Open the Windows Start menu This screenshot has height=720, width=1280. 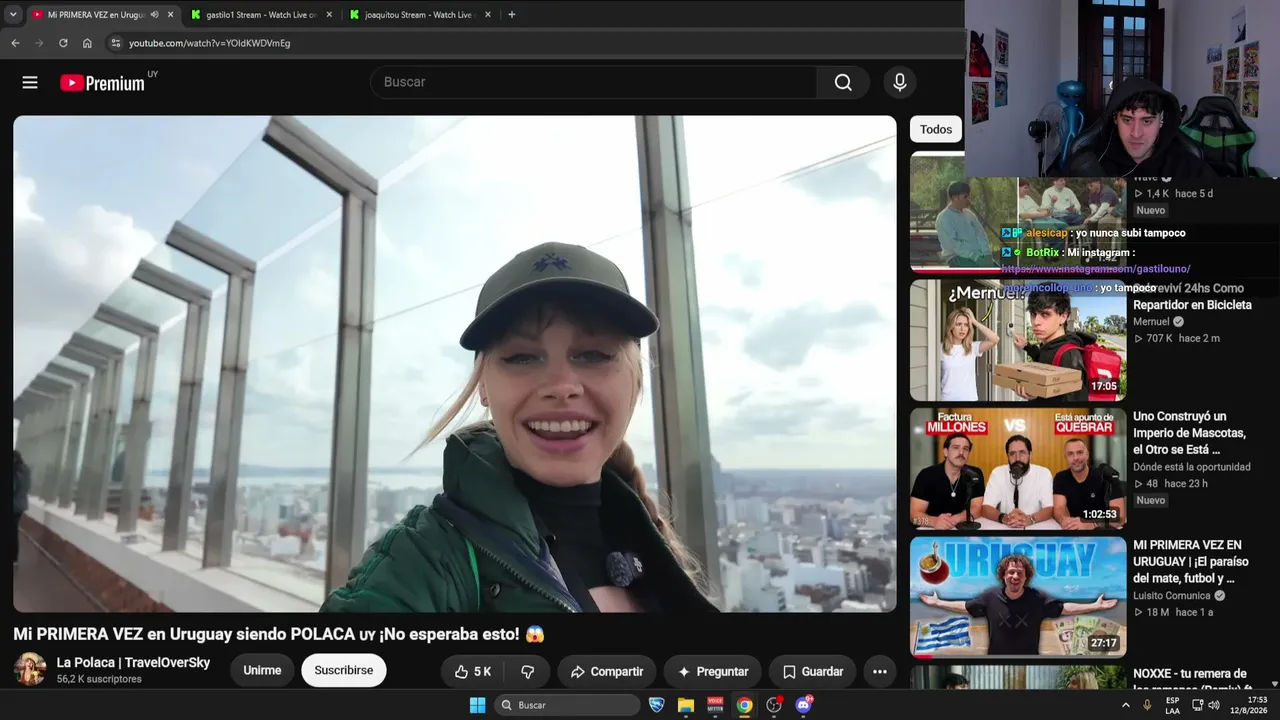coord(478,705)
